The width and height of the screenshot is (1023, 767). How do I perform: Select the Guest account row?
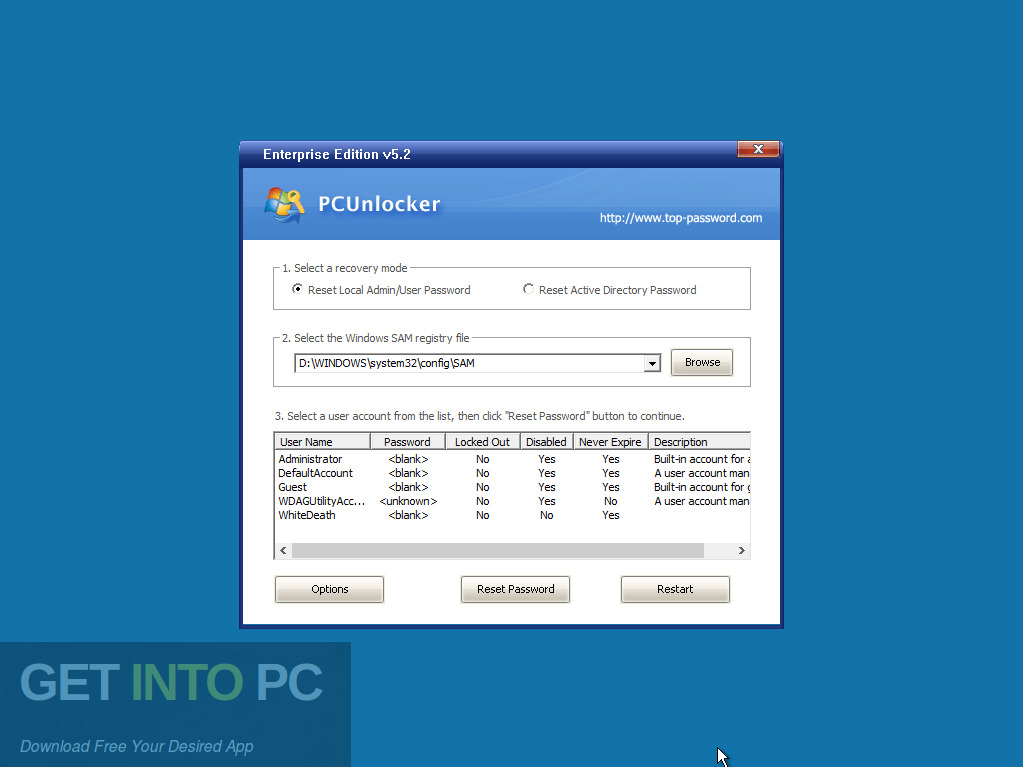tap(513, 487)
